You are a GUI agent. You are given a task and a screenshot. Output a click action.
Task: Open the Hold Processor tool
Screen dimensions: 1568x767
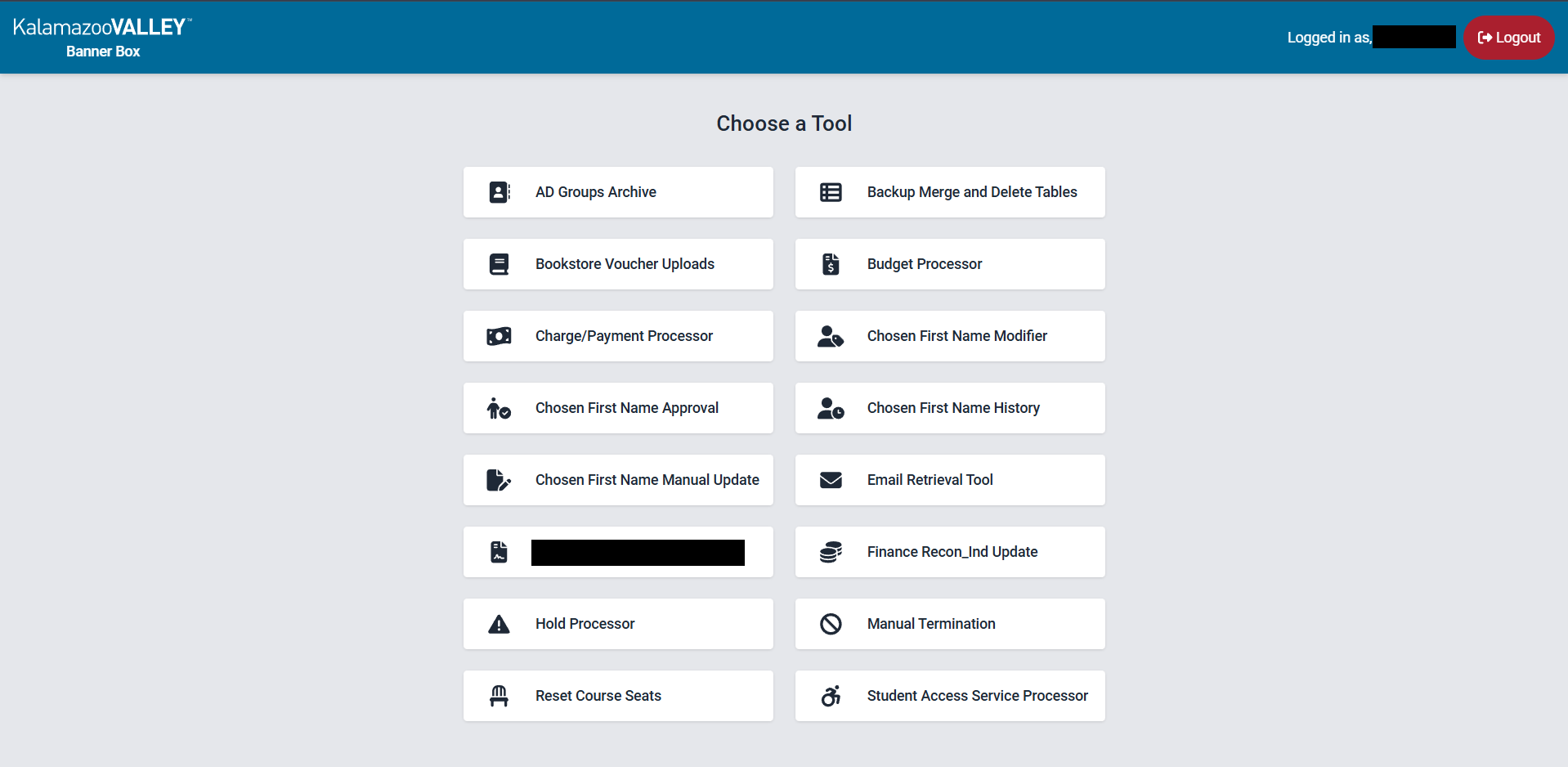click(x=618, y=624)
